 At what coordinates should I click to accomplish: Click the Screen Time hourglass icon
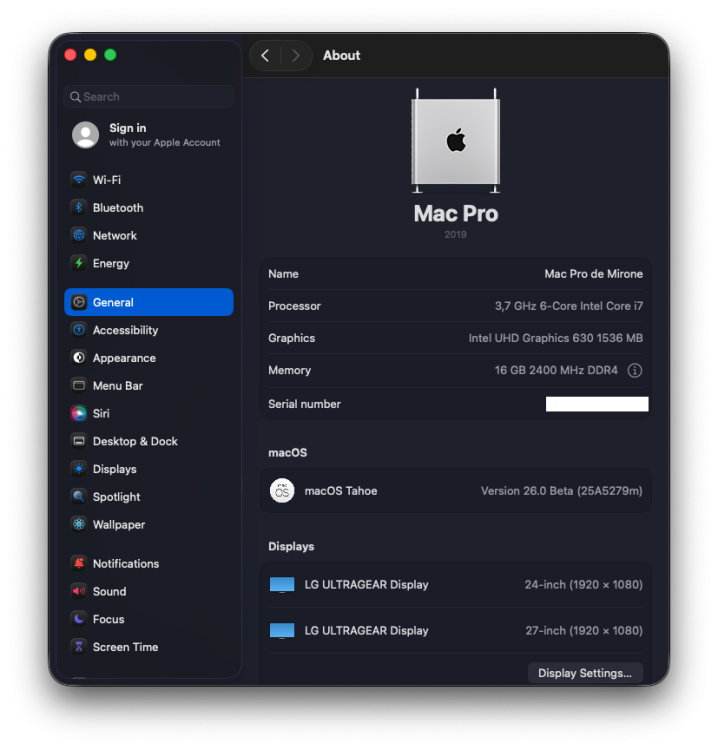click(79, 647)
